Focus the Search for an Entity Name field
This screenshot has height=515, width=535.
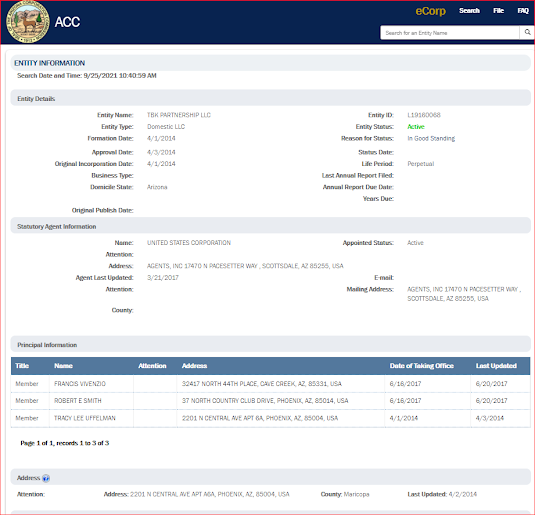coord(450,33)
